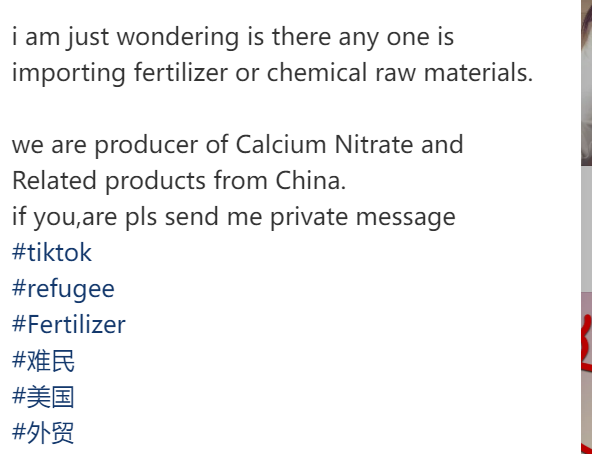Open the #难民 hashtag link
Image resolution: width=592 pixels, height=454 pixels.
click(x=43, y=361)
